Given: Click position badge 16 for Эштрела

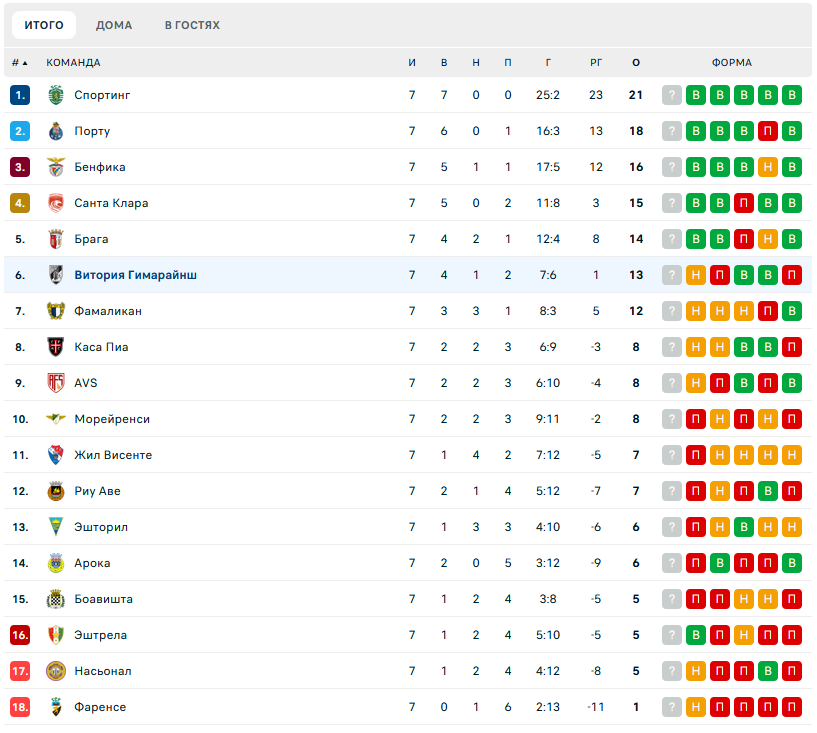Looking at the screenshot, I should point(20,635).
